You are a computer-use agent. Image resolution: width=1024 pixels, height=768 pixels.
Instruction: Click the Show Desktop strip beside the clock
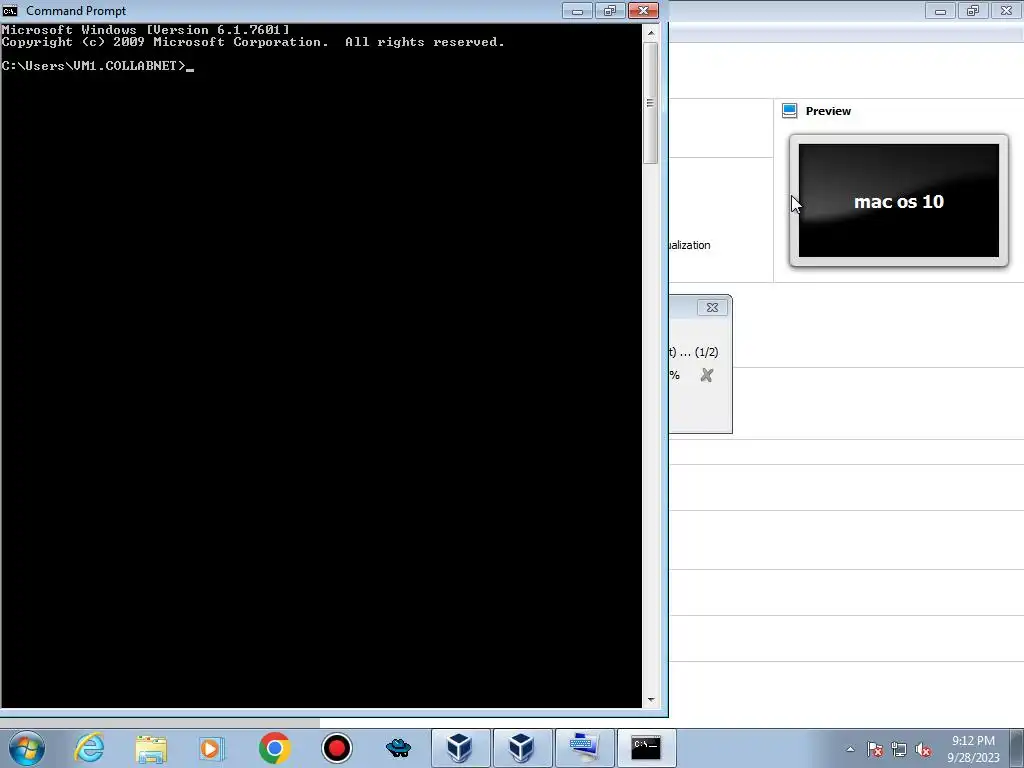pos(1016,748)
